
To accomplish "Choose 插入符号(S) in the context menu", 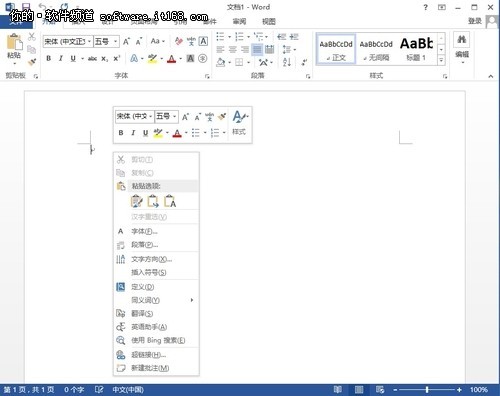I will [156, 272].
